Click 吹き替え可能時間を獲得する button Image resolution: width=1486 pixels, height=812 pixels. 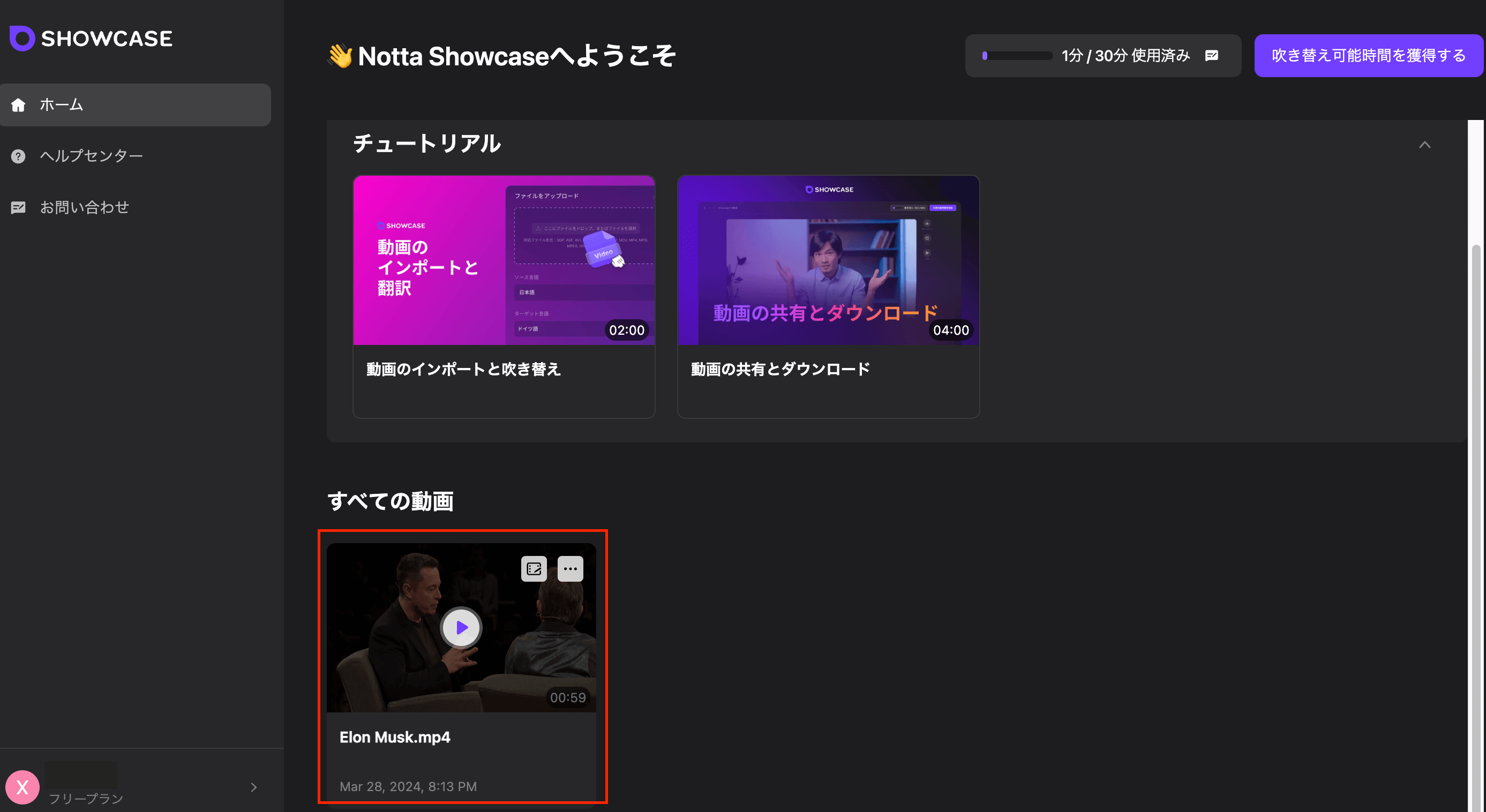(x=1368, y=55)
